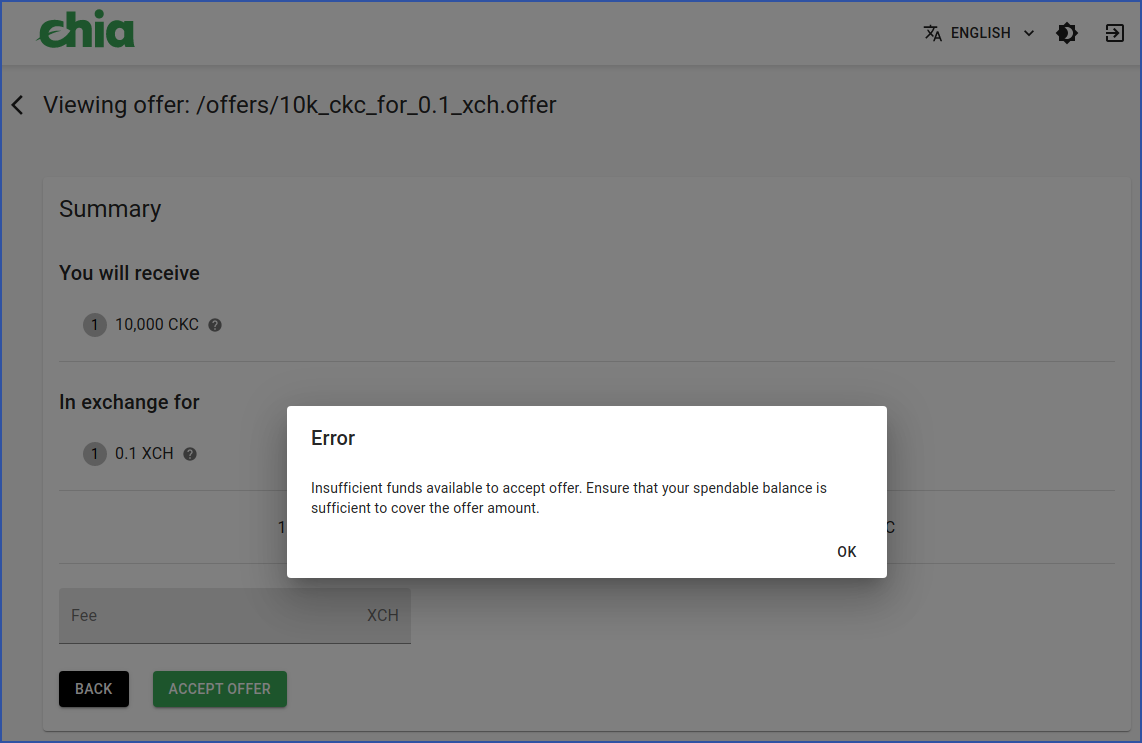1142x743 pixels.
Task: Click the 0.1 XCH amount text
Action: coord(144,454)
